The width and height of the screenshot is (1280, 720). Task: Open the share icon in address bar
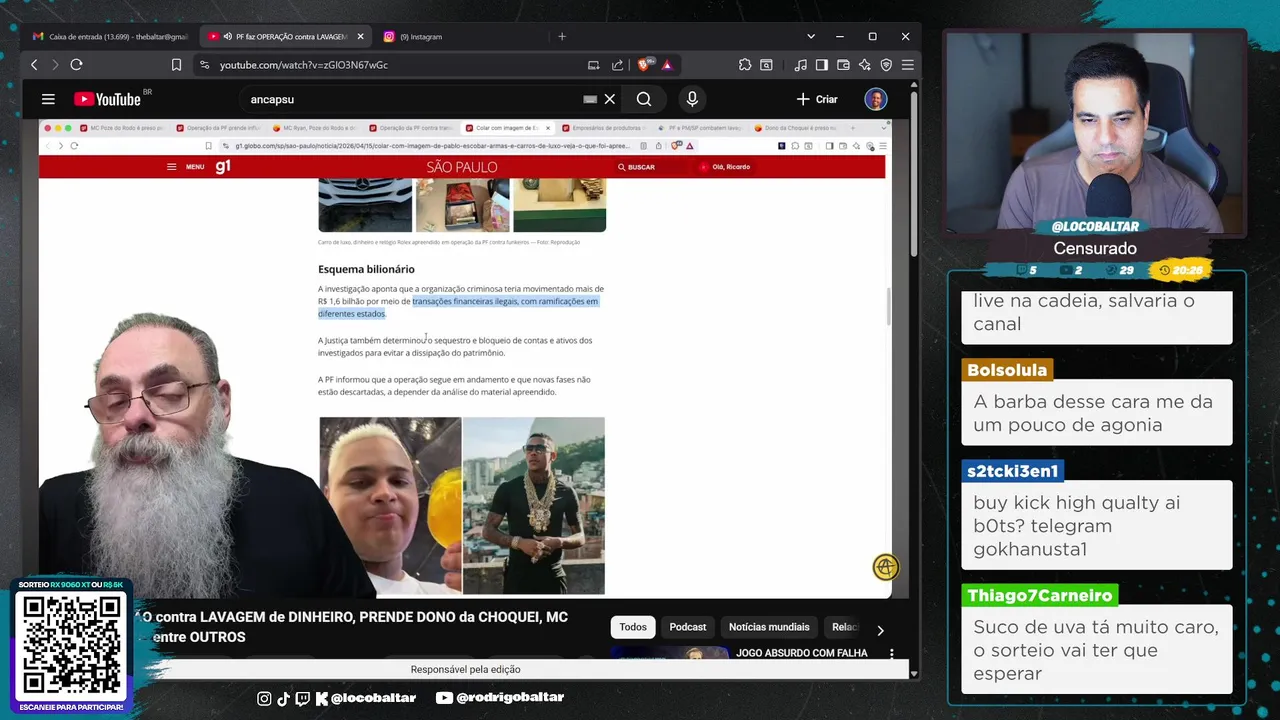[617, 65]
